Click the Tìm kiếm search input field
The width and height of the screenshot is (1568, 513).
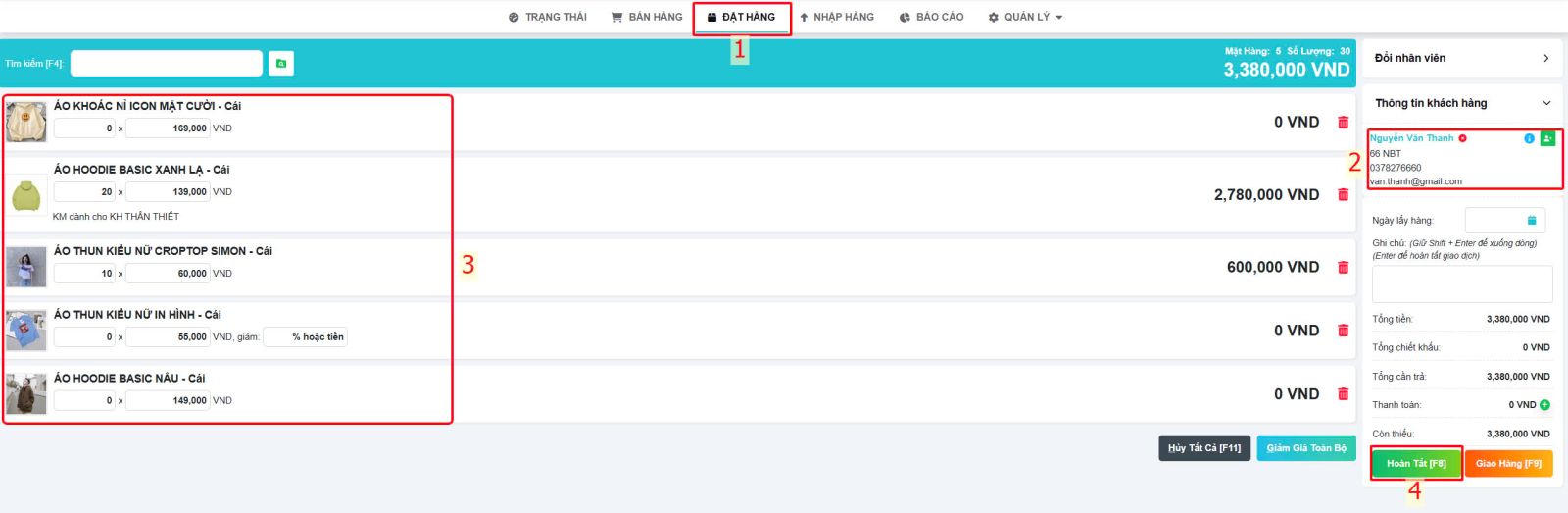point(167,64)
